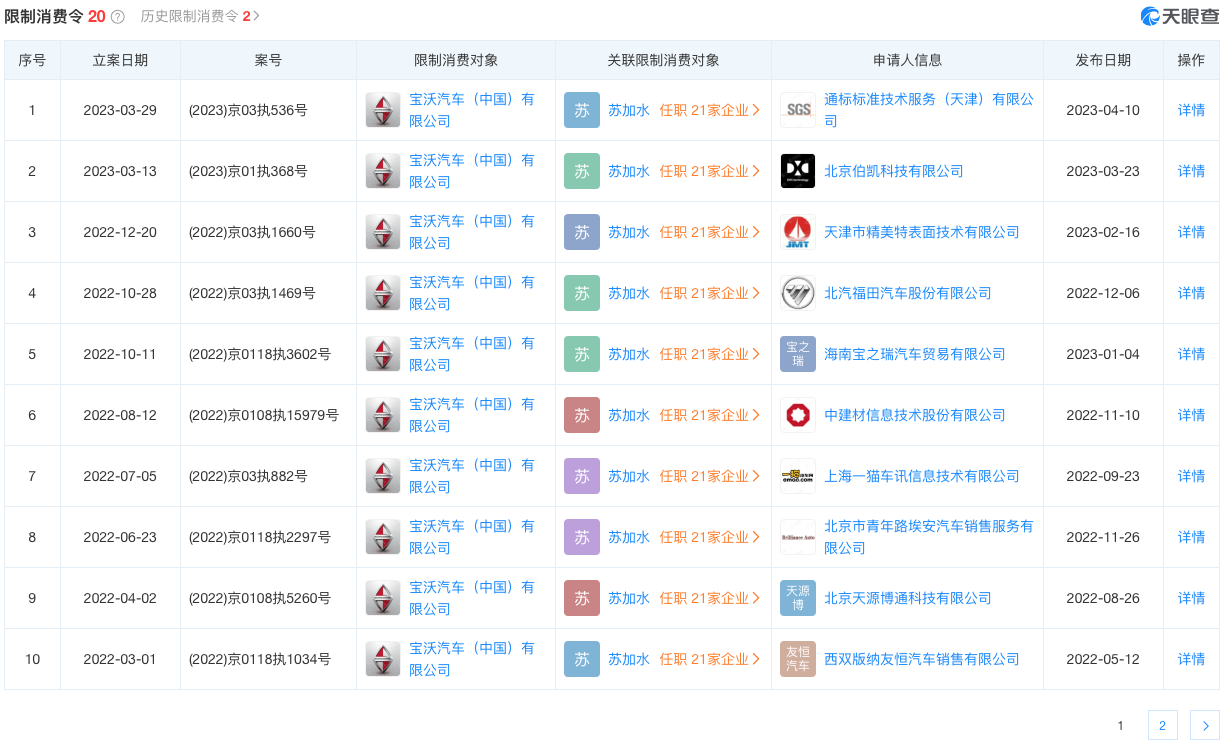This screenshot has width=1227, height=746.
Task: Expand 任职 21家企业 in row 4
Action: (x=710, y=293)
